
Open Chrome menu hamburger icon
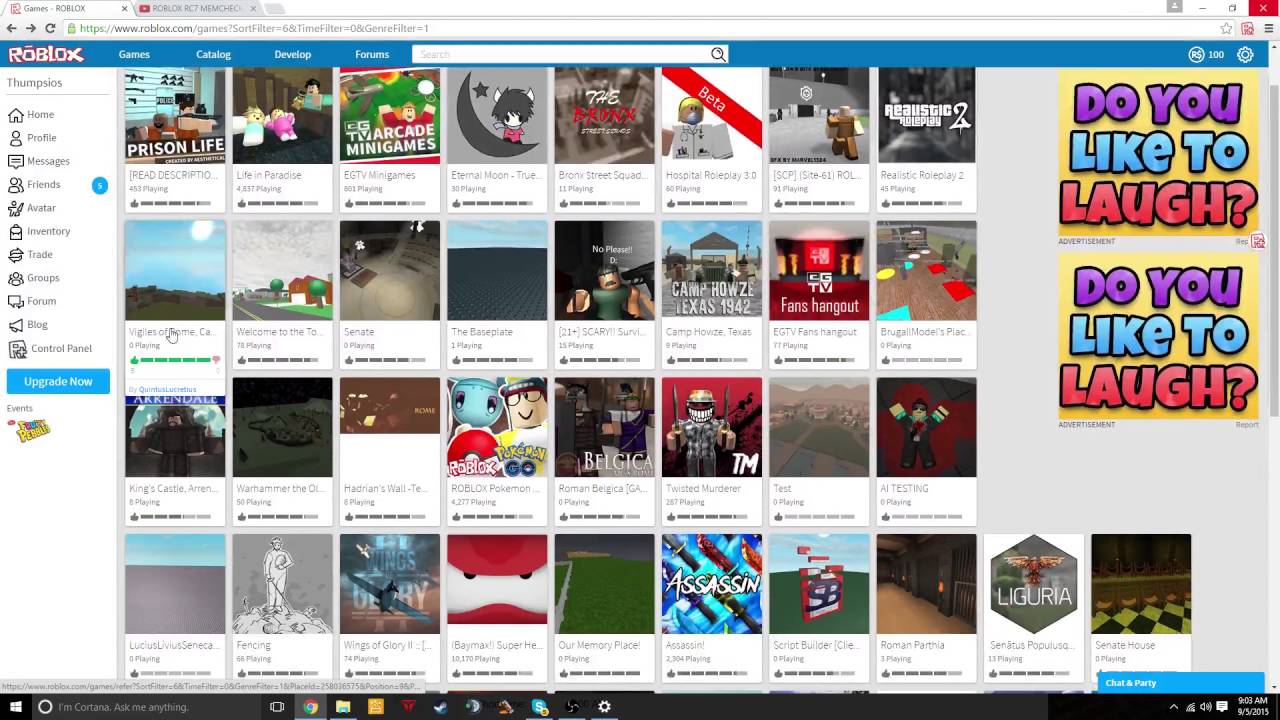click(x=1268, y=28)
